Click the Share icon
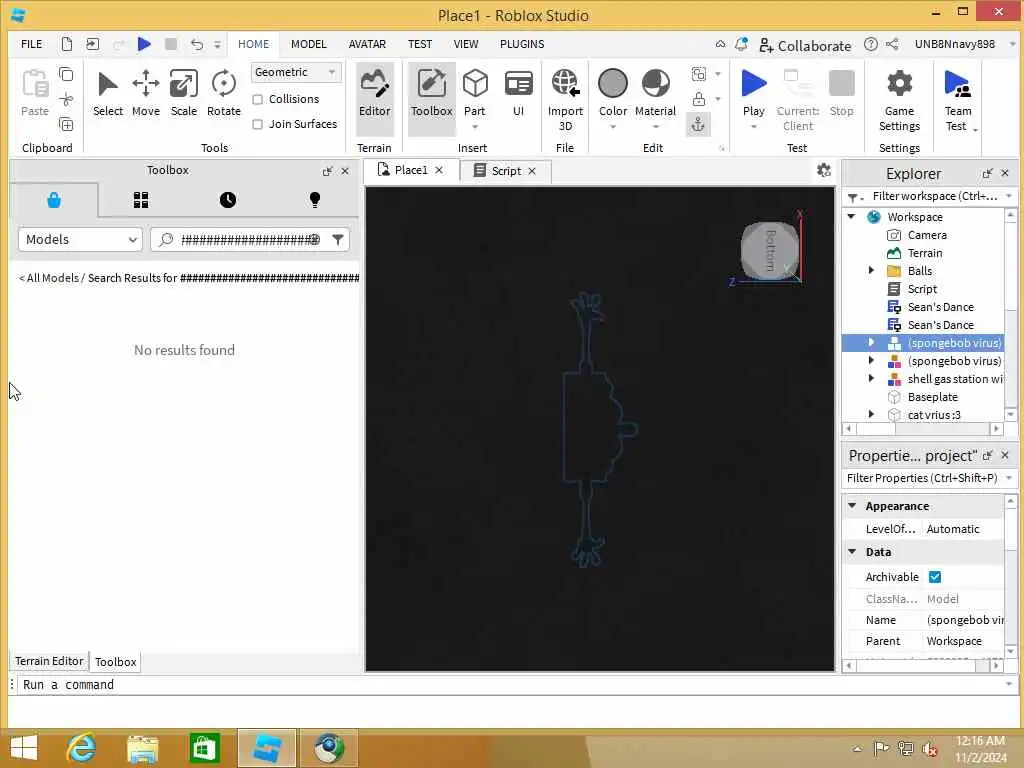1024x768 pixels. [892, 44]
